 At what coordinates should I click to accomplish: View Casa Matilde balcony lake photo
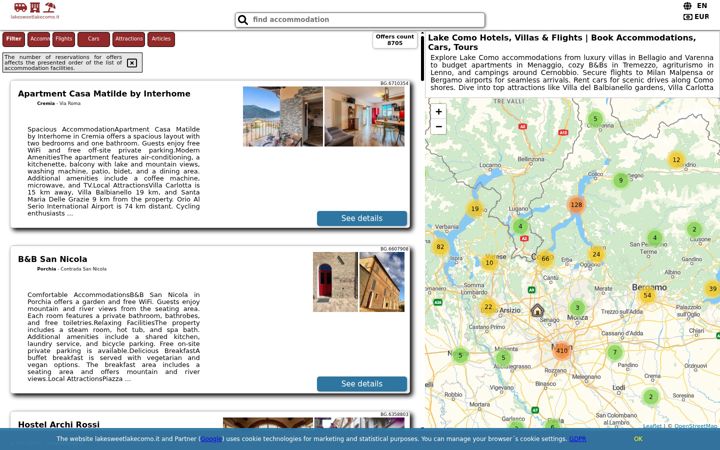(x=283, y=117)
